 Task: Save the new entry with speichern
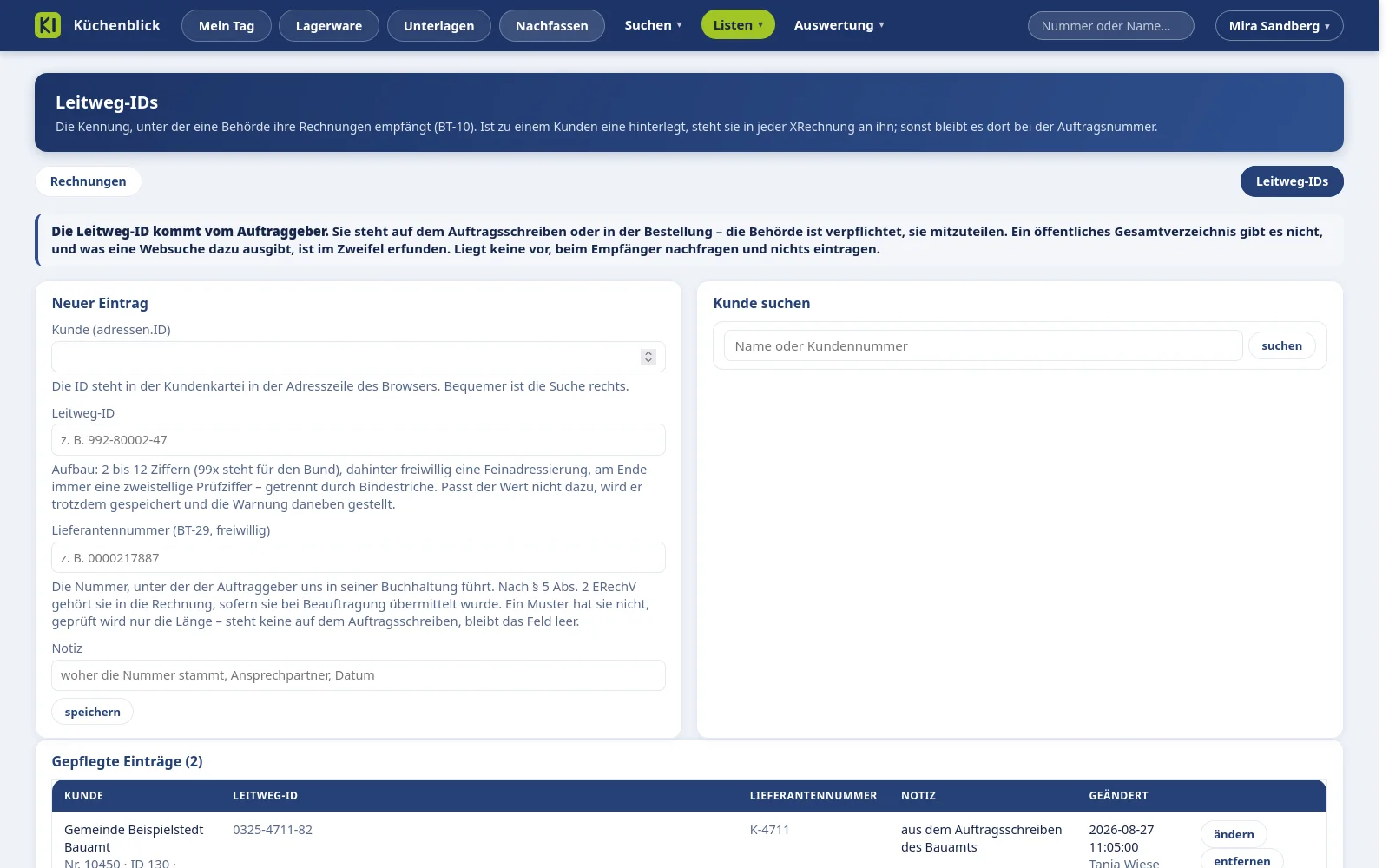coord(93,712)
